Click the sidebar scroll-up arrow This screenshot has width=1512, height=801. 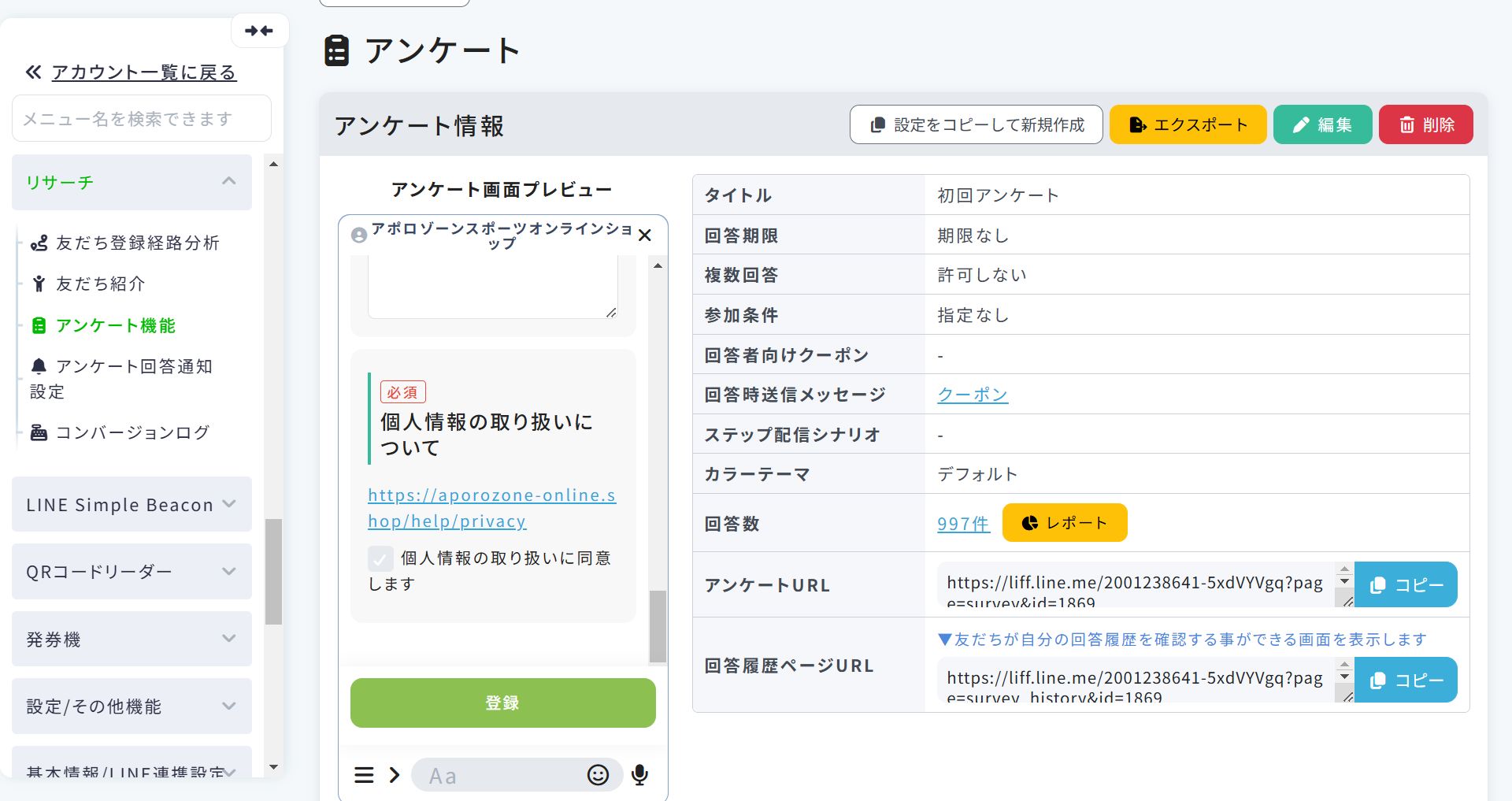point(273,164)
